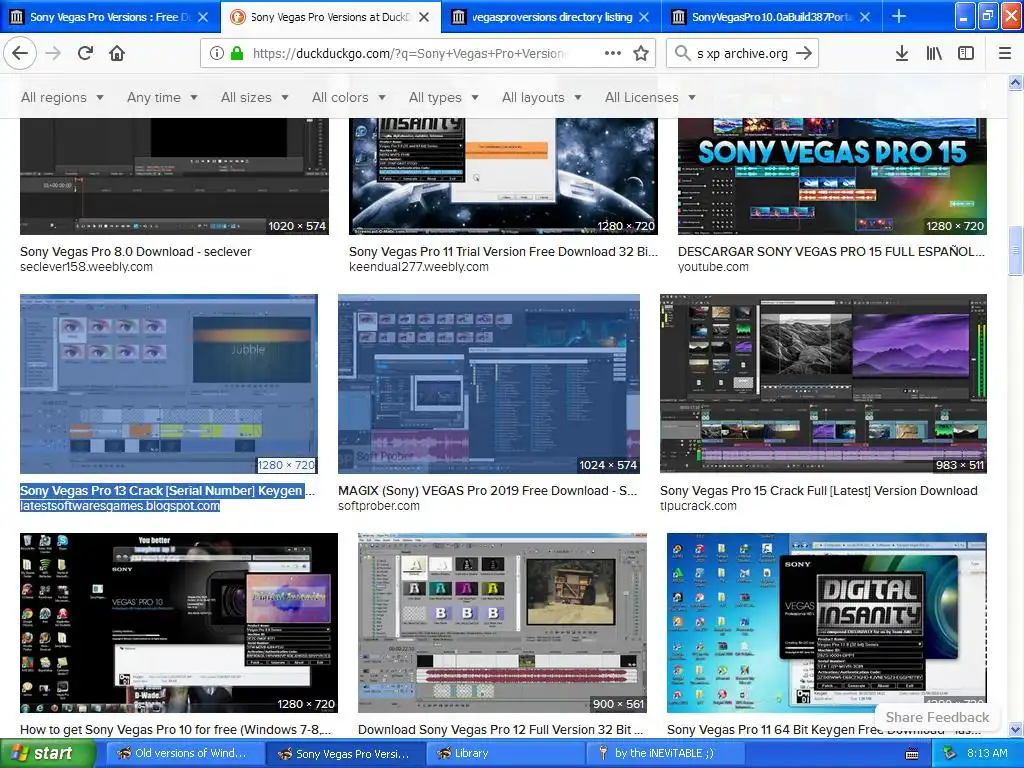Switch to the Library taskbar window
Image resolution: width=1024 pixels, height=768 pixels.
pyautogui.click(x=505, y=754)
